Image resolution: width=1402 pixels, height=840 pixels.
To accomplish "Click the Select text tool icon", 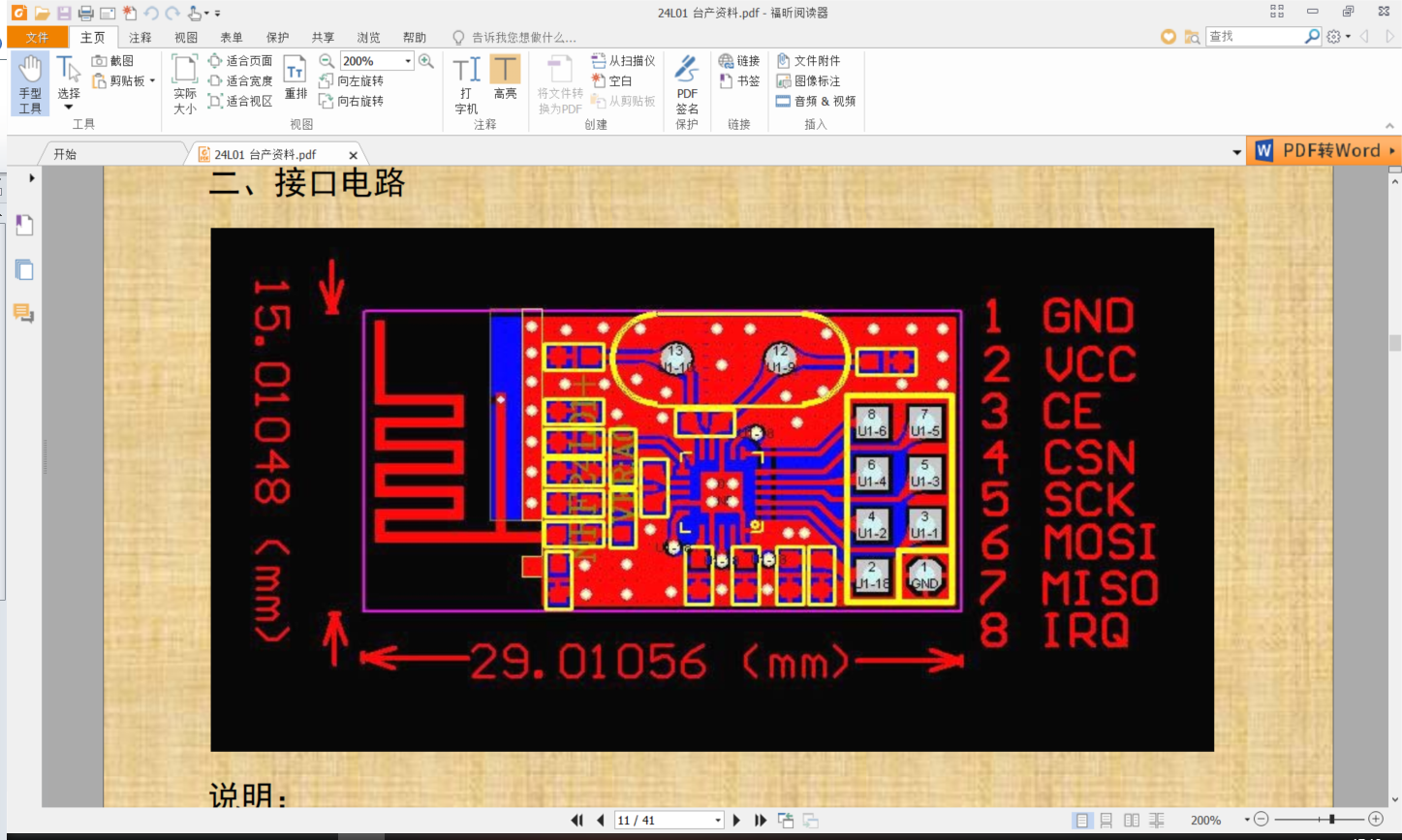I will (68, 70).
